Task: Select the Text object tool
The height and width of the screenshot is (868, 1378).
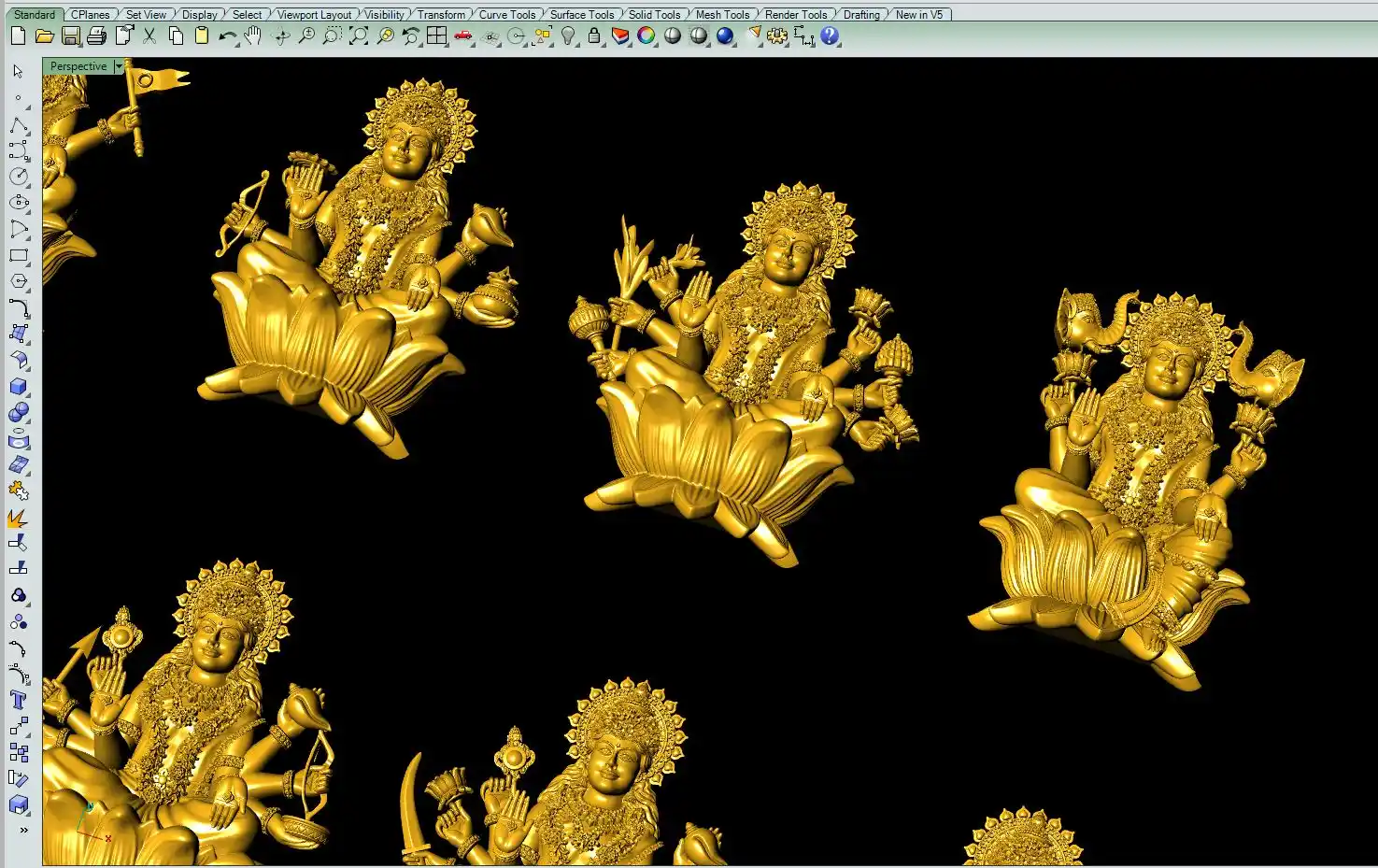Action: pyautogui.click(x=19, y=700)
